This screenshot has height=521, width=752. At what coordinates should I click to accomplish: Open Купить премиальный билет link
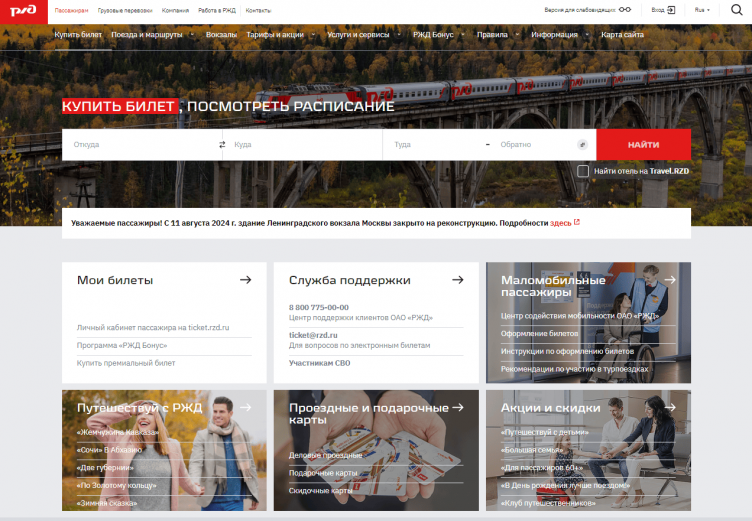pos(126,363)
